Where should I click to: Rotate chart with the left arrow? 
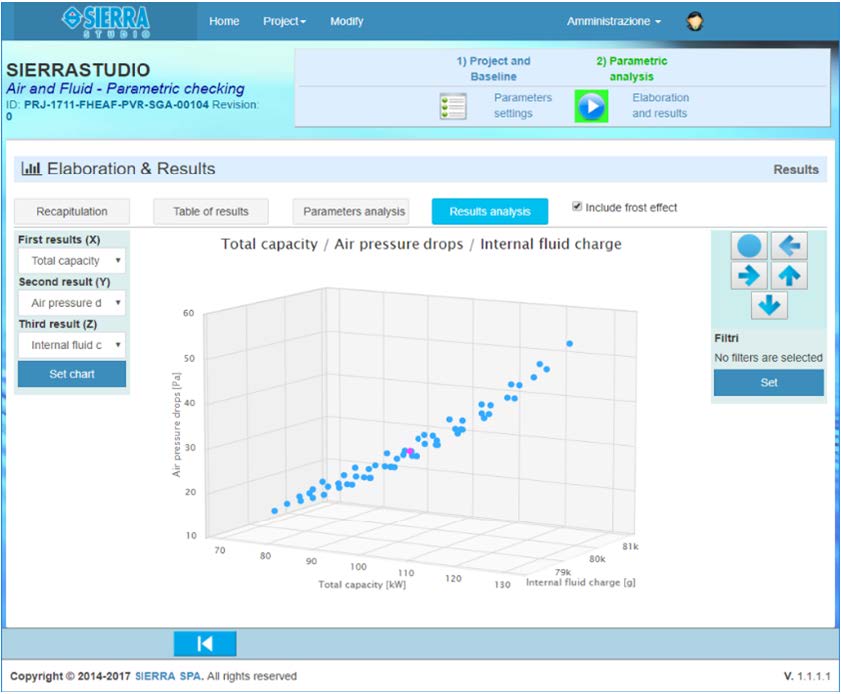[789, 246]
